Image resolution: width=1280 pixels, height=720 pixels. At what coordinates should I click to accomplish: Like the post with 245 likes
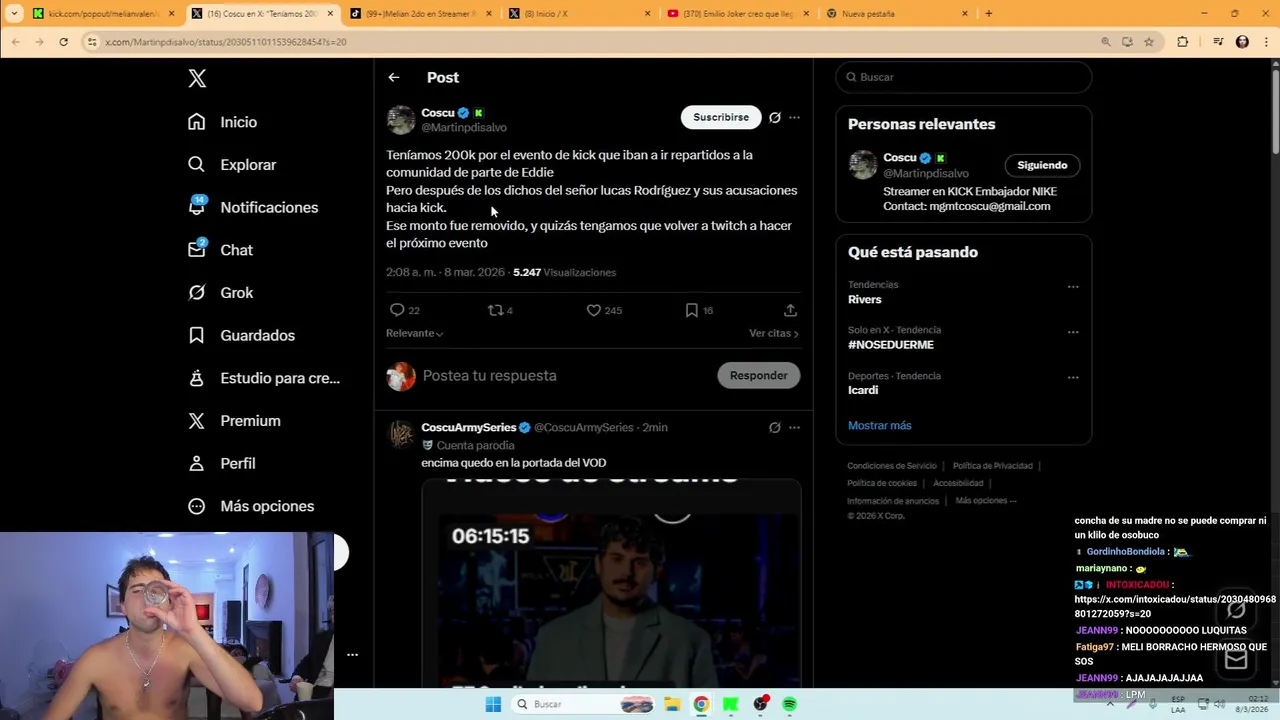coord(594,310)
